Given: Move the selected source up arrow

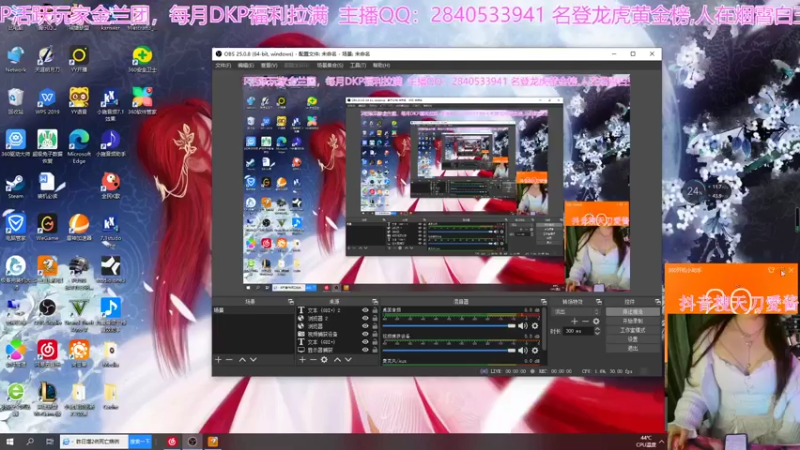Looking at the screenshot, I should [337, 360].
